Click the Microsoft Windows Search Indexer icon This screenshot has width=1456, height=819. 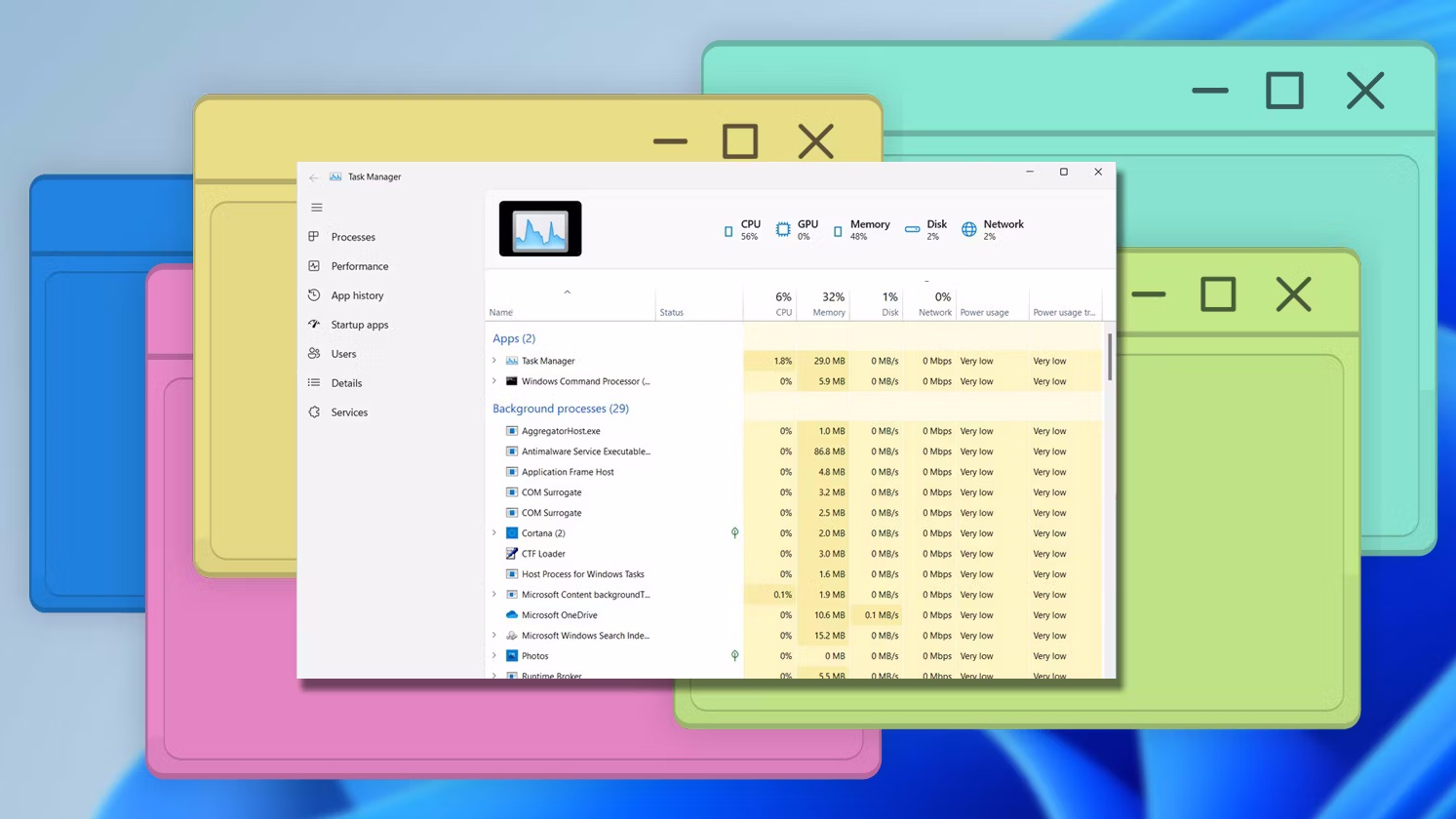click(511, 636)
